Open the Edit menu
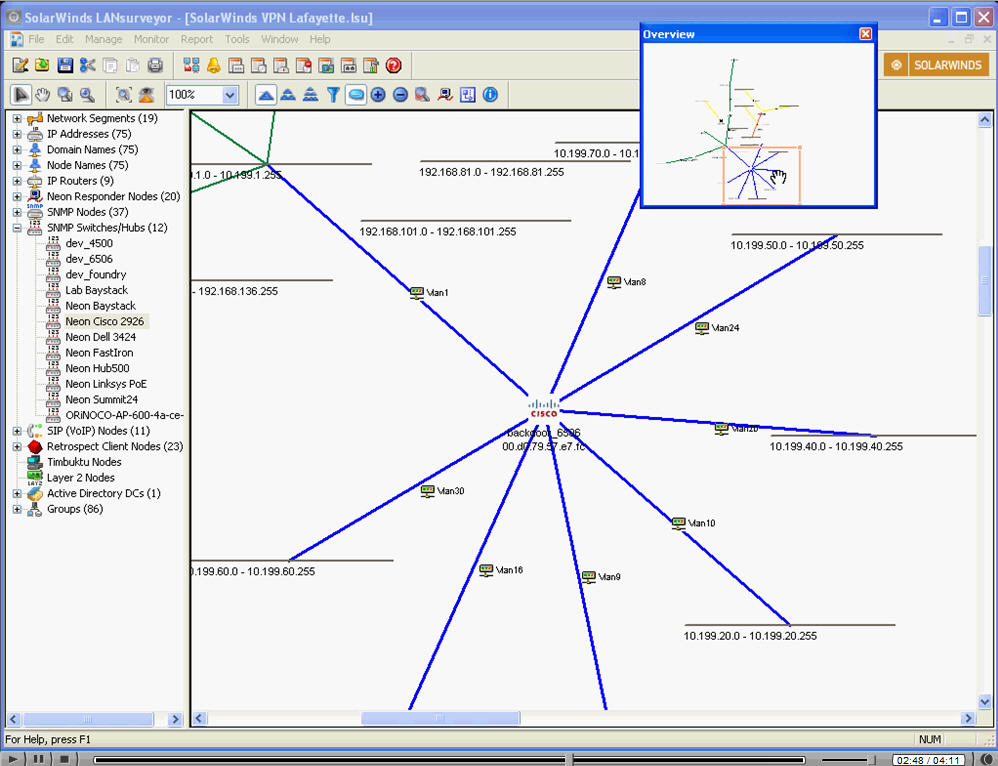Viewport: 998px width, 766px height. [x=64, y=39]
